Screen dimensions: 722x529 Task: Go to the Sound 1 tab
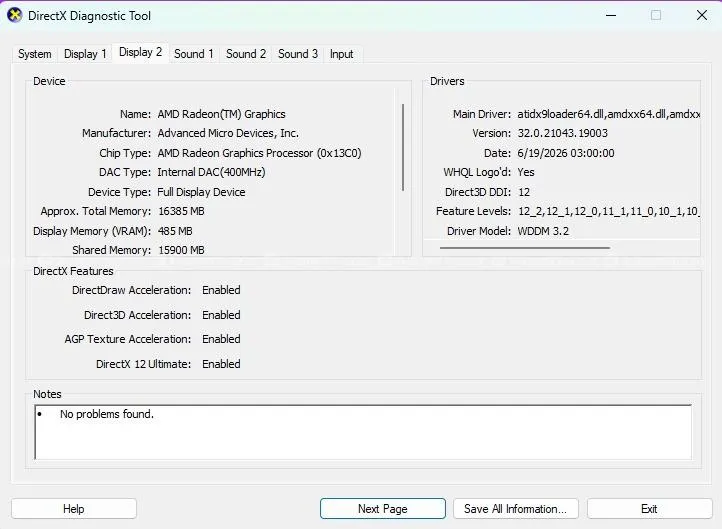[x=194, y=54]
